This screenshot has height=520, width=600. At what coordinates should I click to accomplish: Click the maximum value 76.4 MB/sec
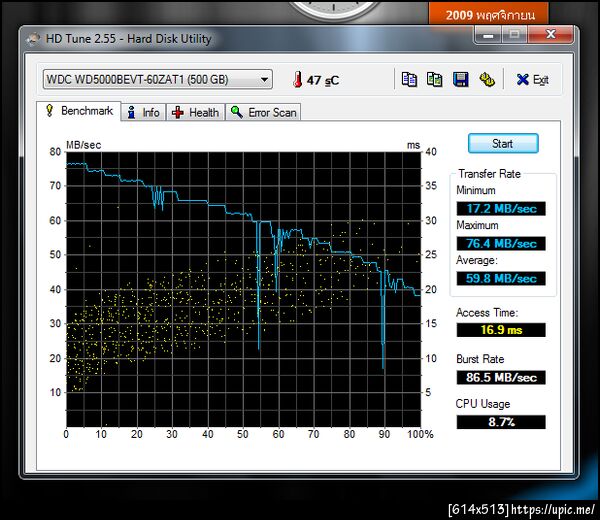pos(501,243)
